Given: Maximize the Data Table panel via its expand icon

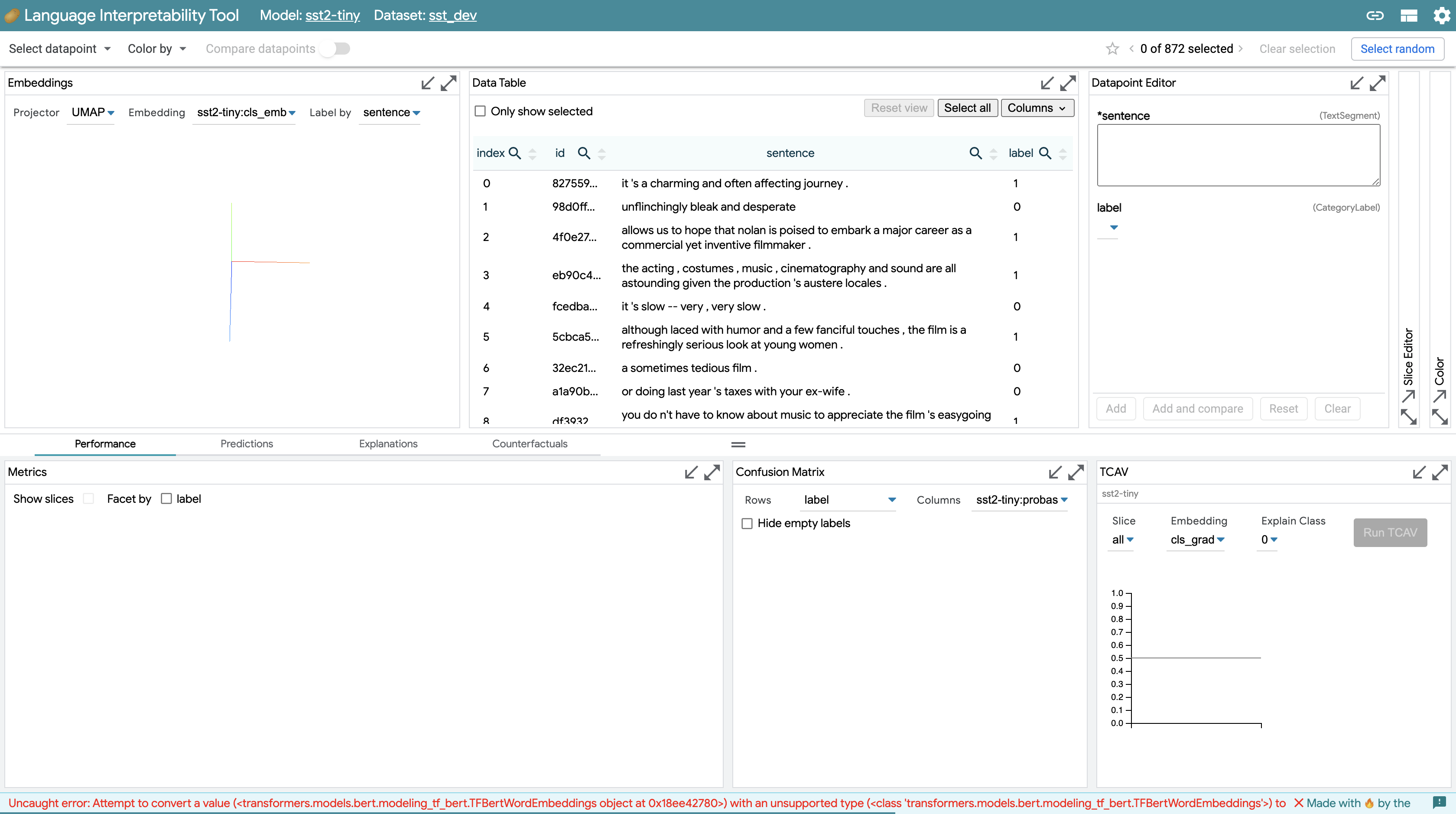Looking at the screenshot, I should (1068, 82).
